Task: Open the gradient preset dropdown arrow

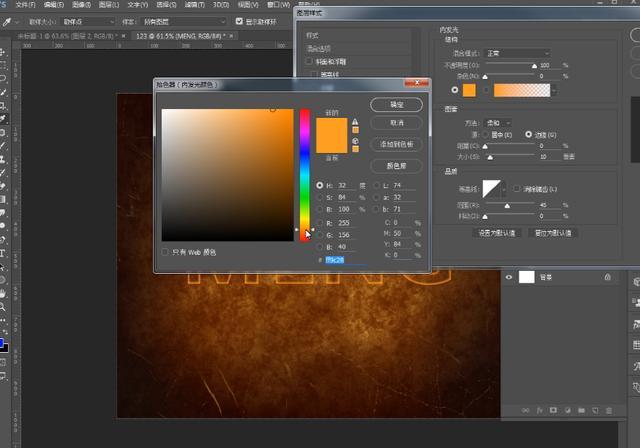Action: point(554,90)
